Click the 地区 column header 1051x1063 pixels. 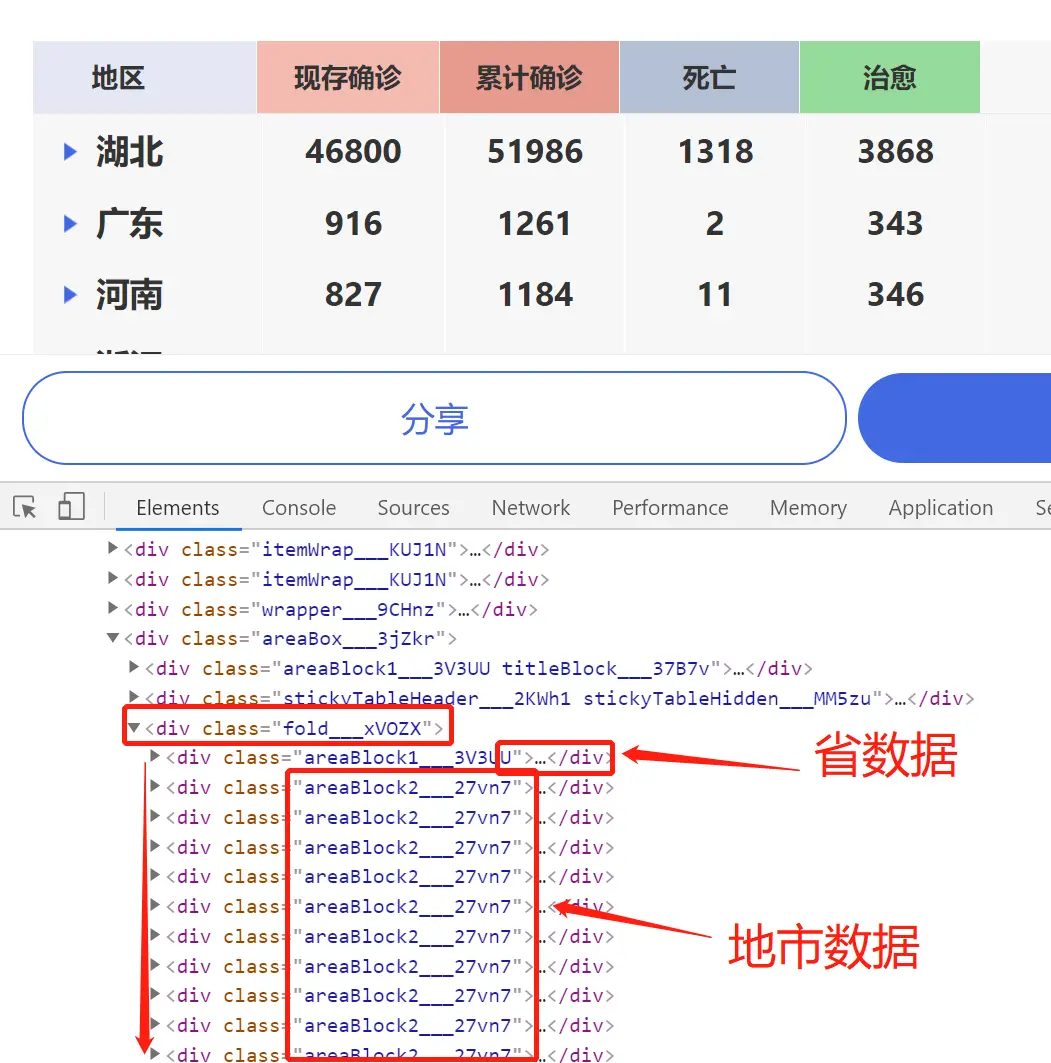144,77
